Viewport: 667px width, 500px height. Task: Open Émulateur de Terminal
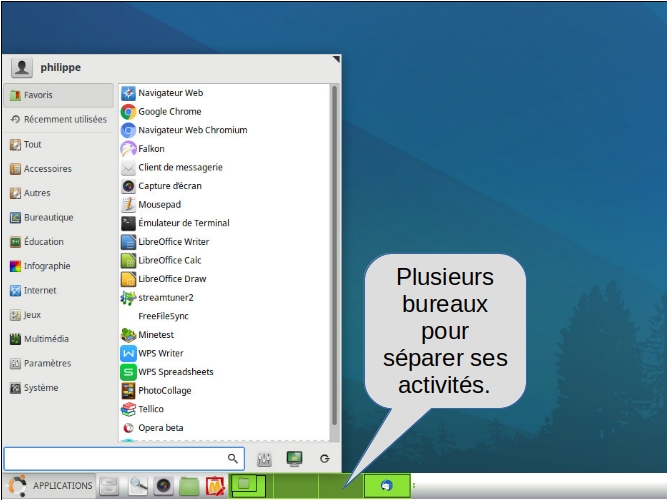[183, 223]
